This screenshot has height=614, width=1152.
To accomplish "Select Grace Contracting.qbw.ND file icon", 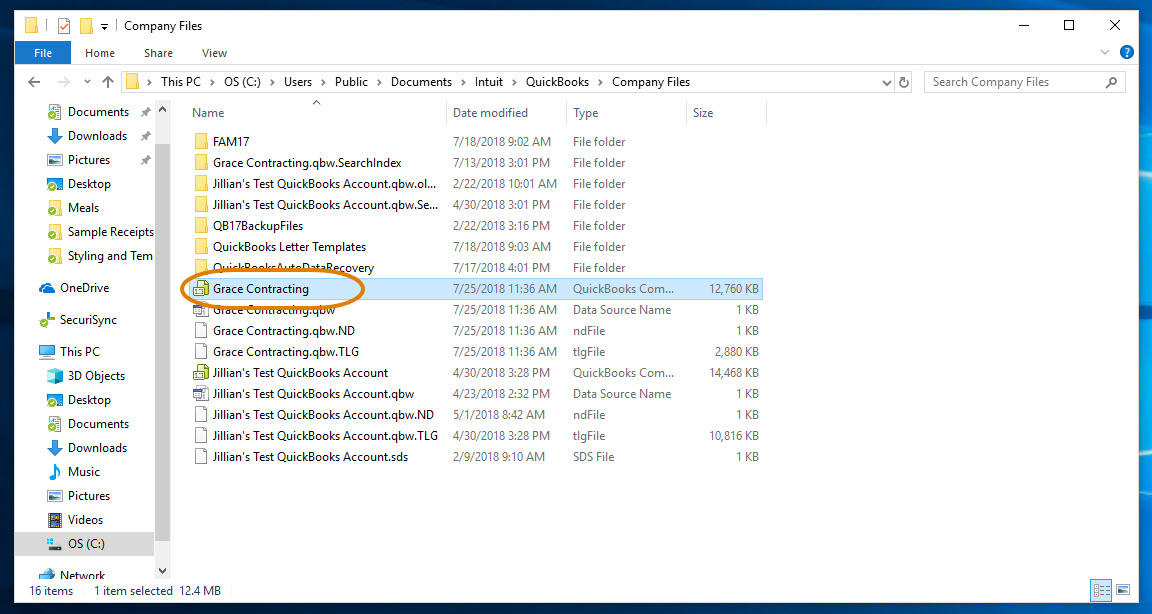I will 201,331.
